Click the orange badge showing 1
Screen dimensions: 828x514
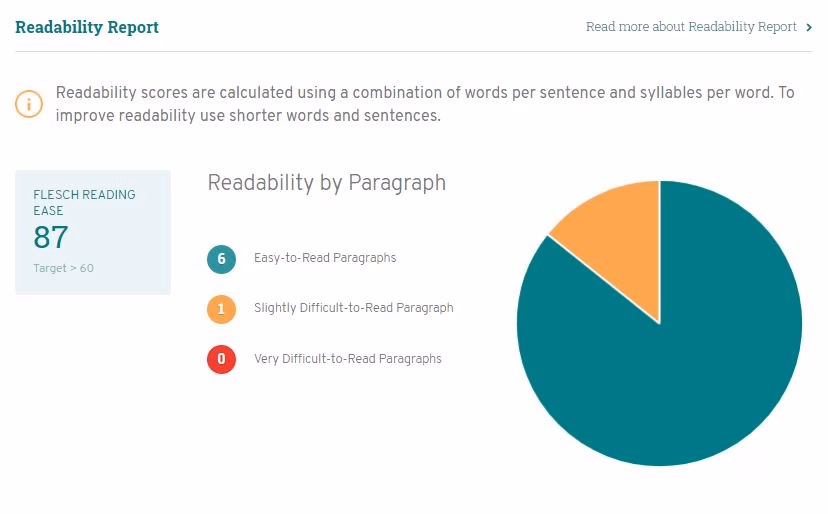[x=221, y=309]
